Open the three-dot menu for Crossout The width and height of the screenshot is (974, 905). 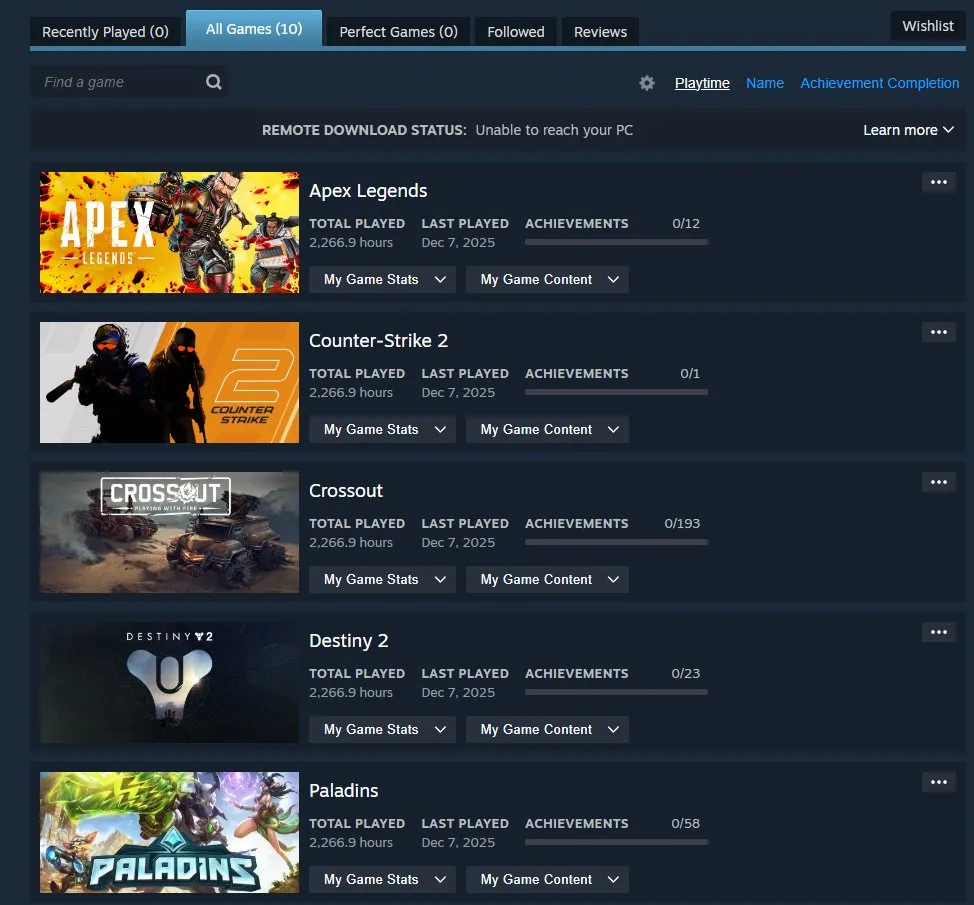point(939,482)
